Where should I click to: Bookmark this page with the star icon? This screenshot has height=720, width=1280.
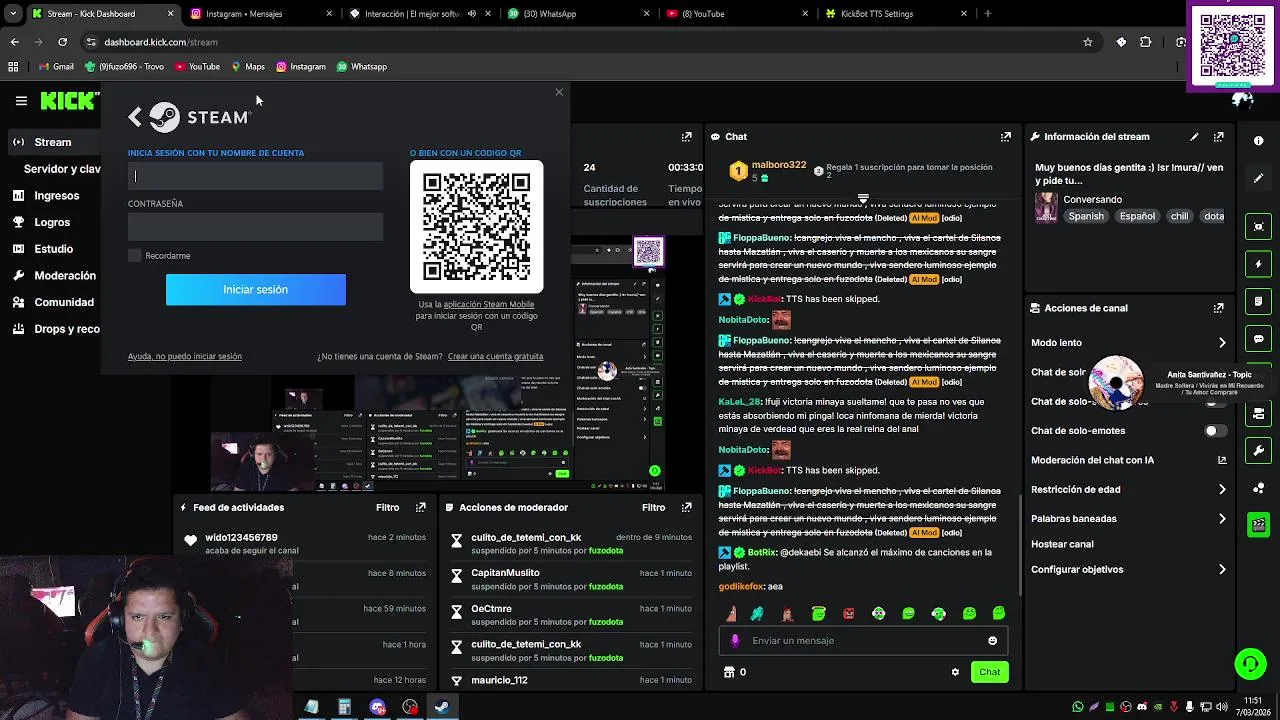[x=1088, y=42]
